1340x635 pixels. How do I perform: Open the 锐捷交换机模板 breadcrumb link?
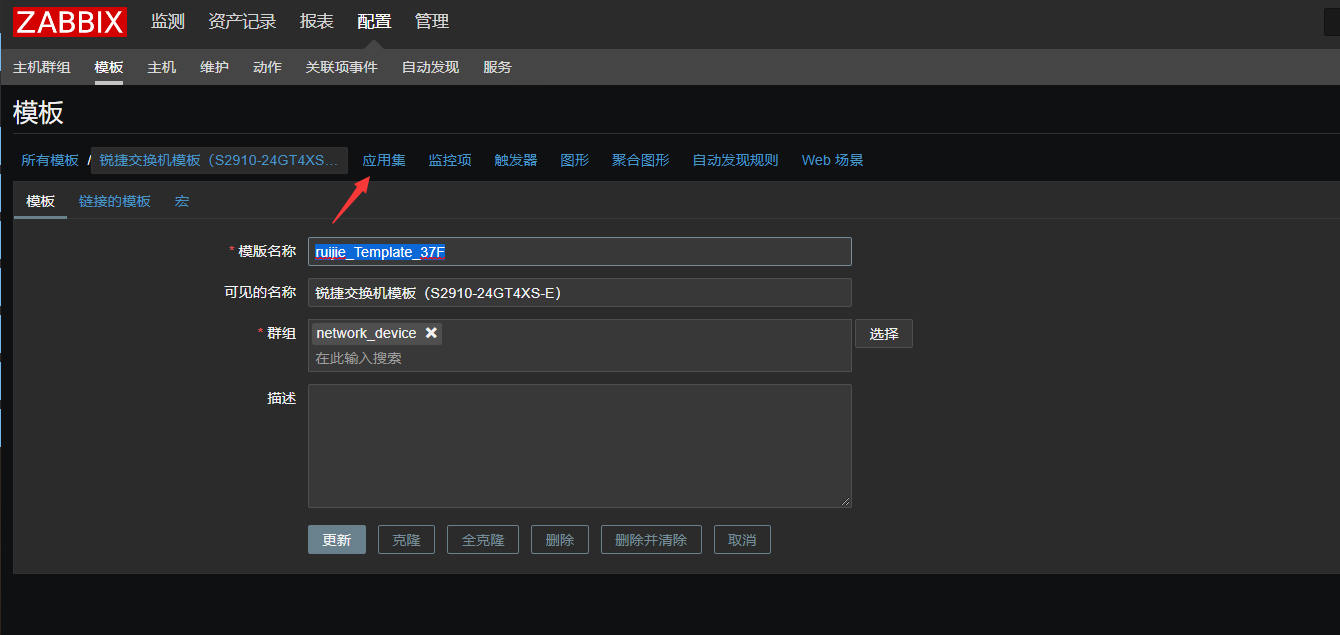click(219, 160)
